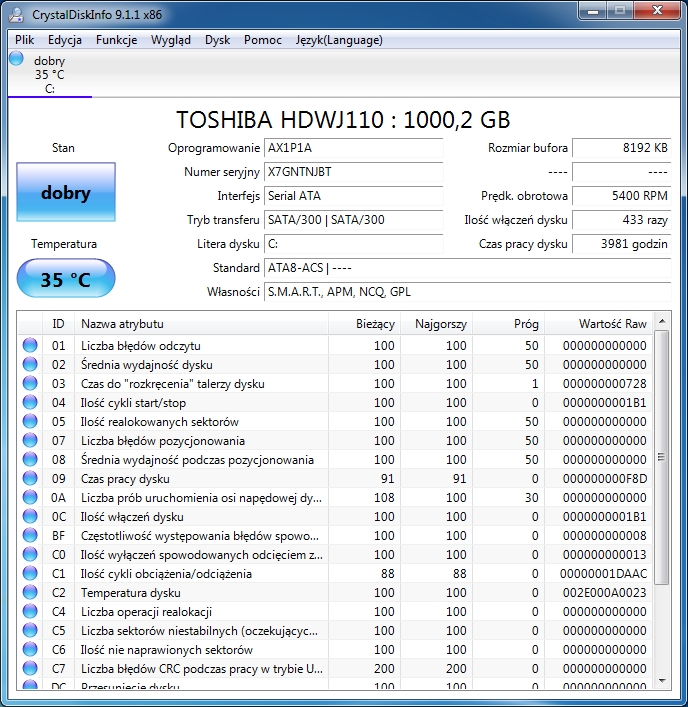The image size is (688, 707).
Task: Click the 35 °C temperature button
Action: pos(66,278)
